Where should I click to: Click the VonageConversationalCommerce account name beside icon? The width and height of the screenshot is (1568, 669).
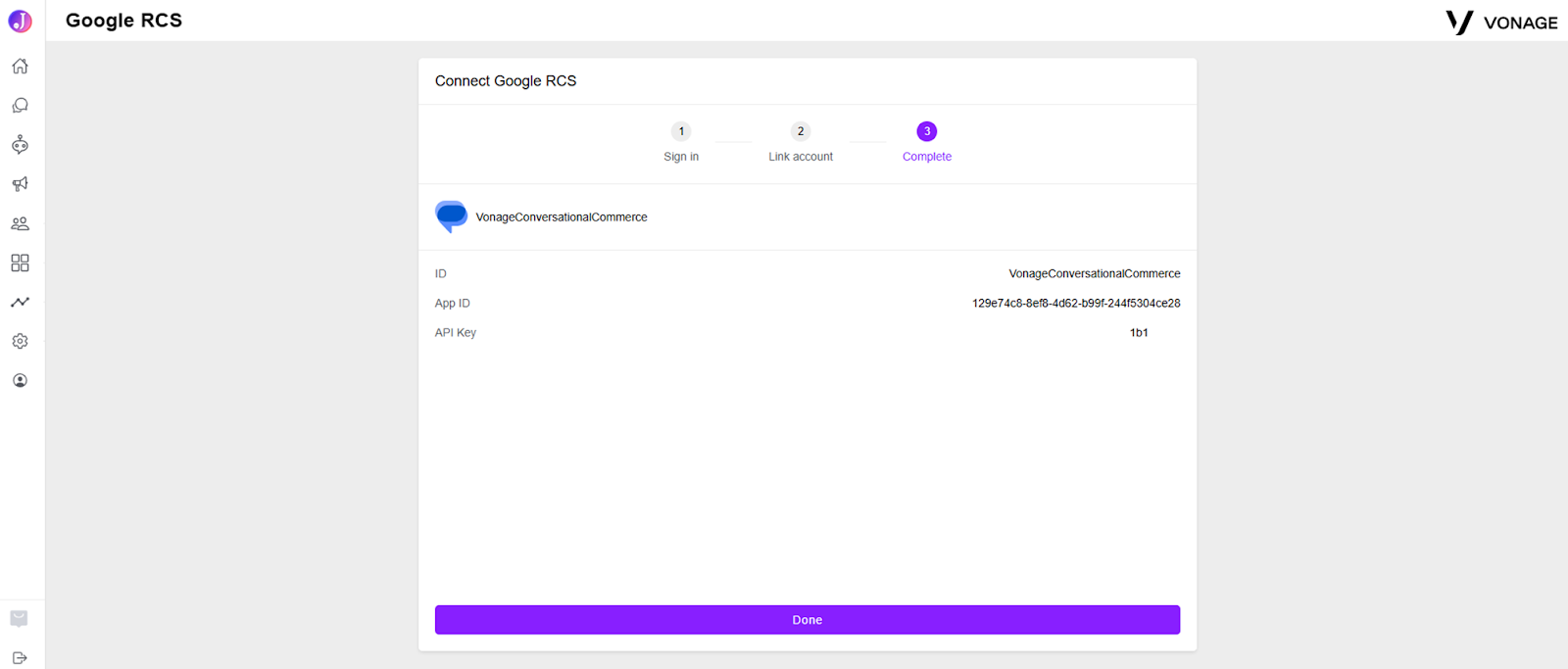(x=562, y=217)
